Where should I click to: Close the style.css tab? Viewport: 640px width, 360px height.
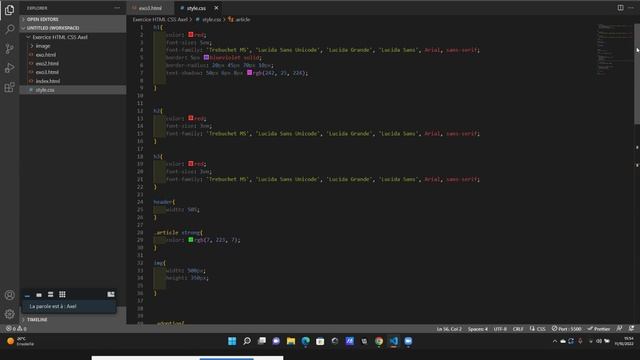pyautogui.click(x=216, y=8)
